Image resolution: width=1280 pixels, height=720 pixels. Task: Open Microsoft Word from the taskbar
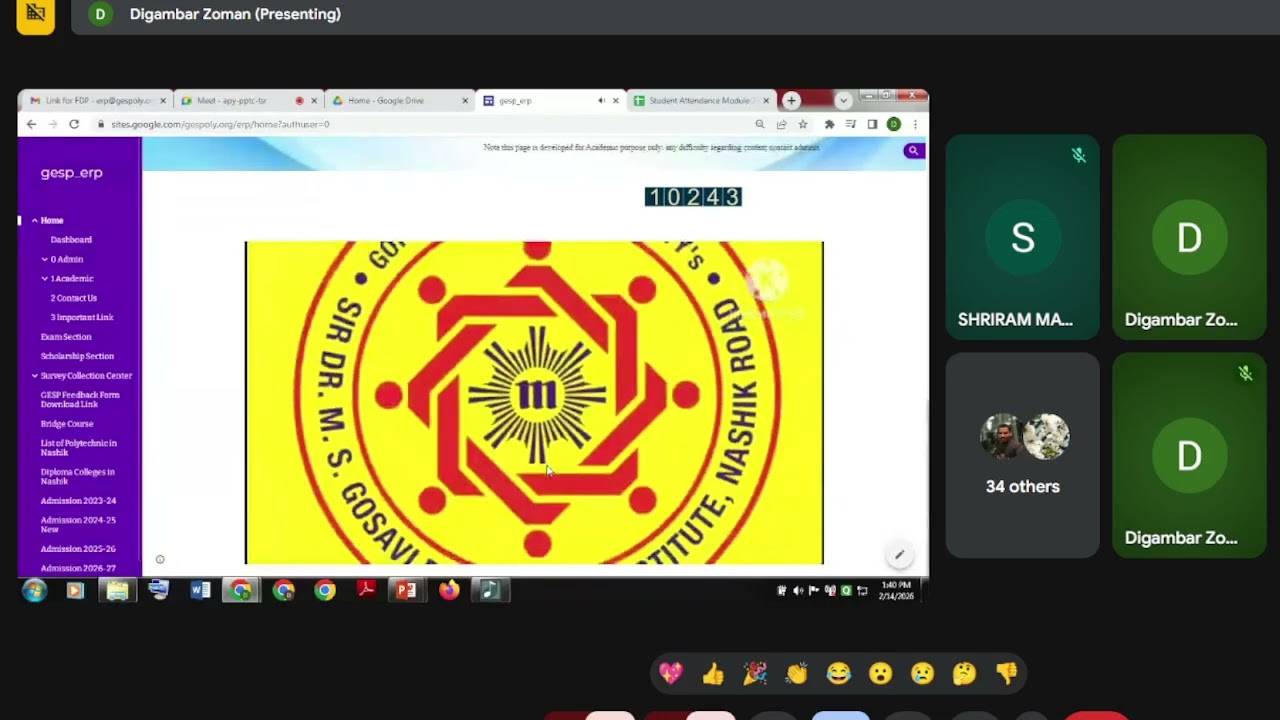point(200,590)
